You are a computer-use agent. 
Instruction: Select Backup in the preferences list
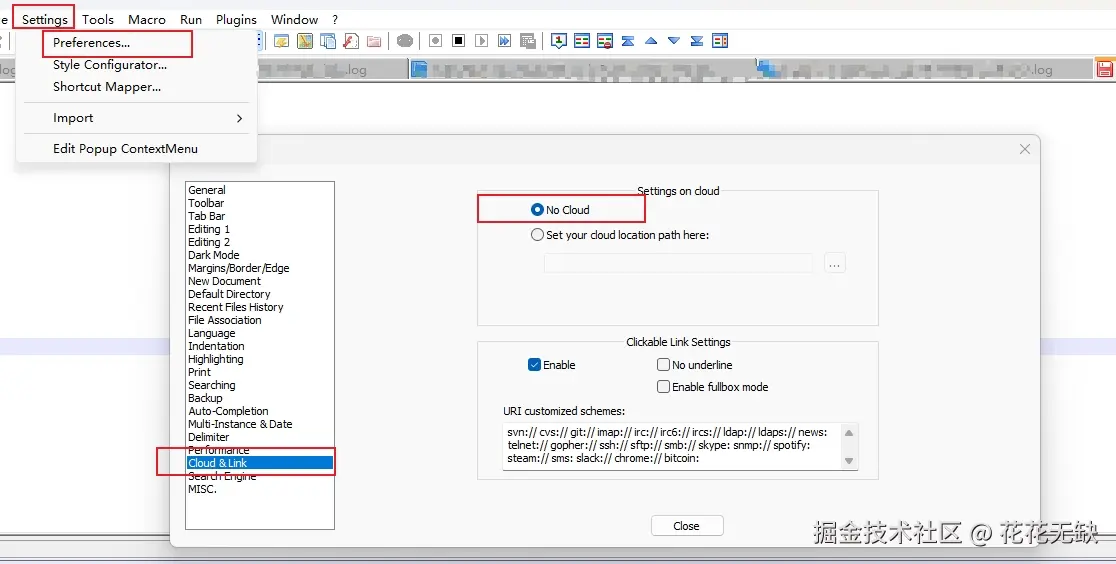205,398
